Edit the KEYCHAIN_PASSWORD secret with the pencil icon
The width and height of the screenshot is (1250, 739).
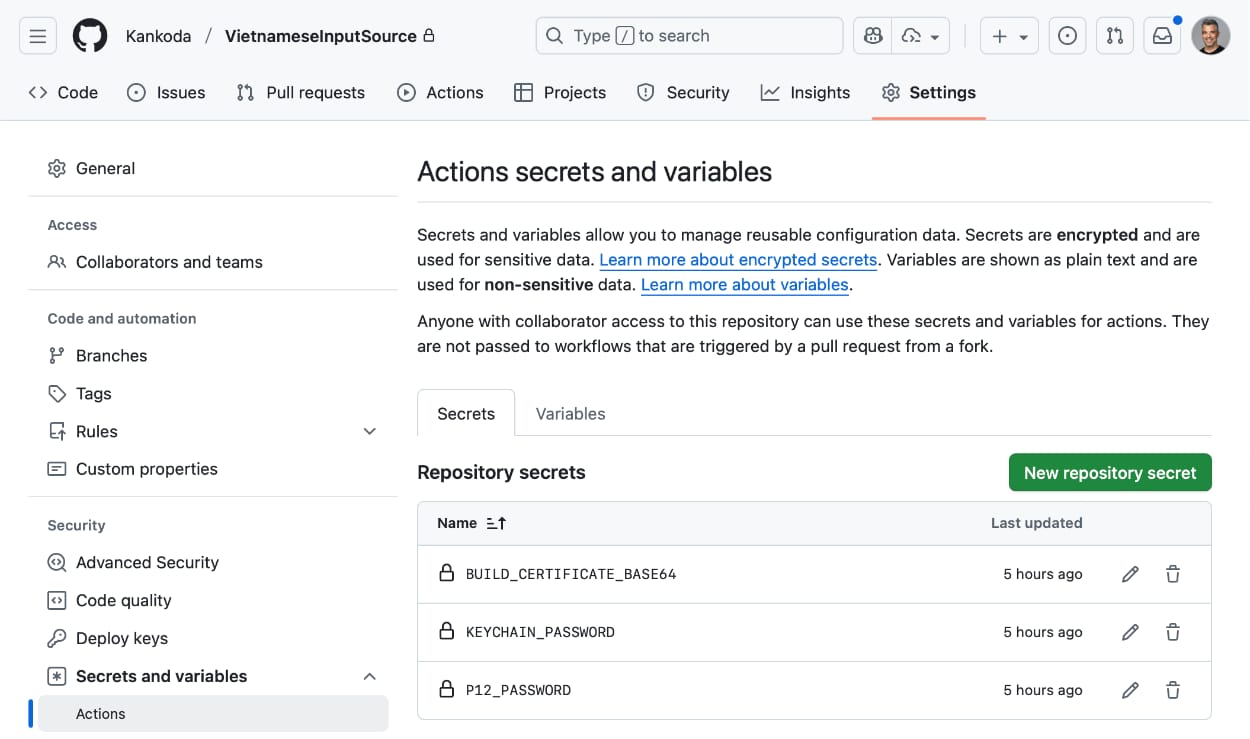click(x=1130, y=632)
